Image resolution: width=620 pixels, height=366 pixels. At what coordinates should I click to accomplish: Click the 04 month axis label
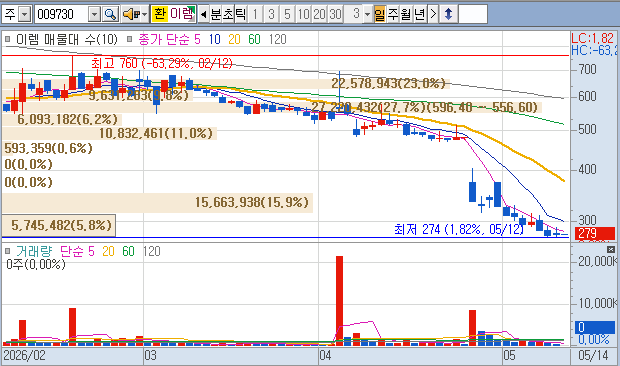click(325, 355)
